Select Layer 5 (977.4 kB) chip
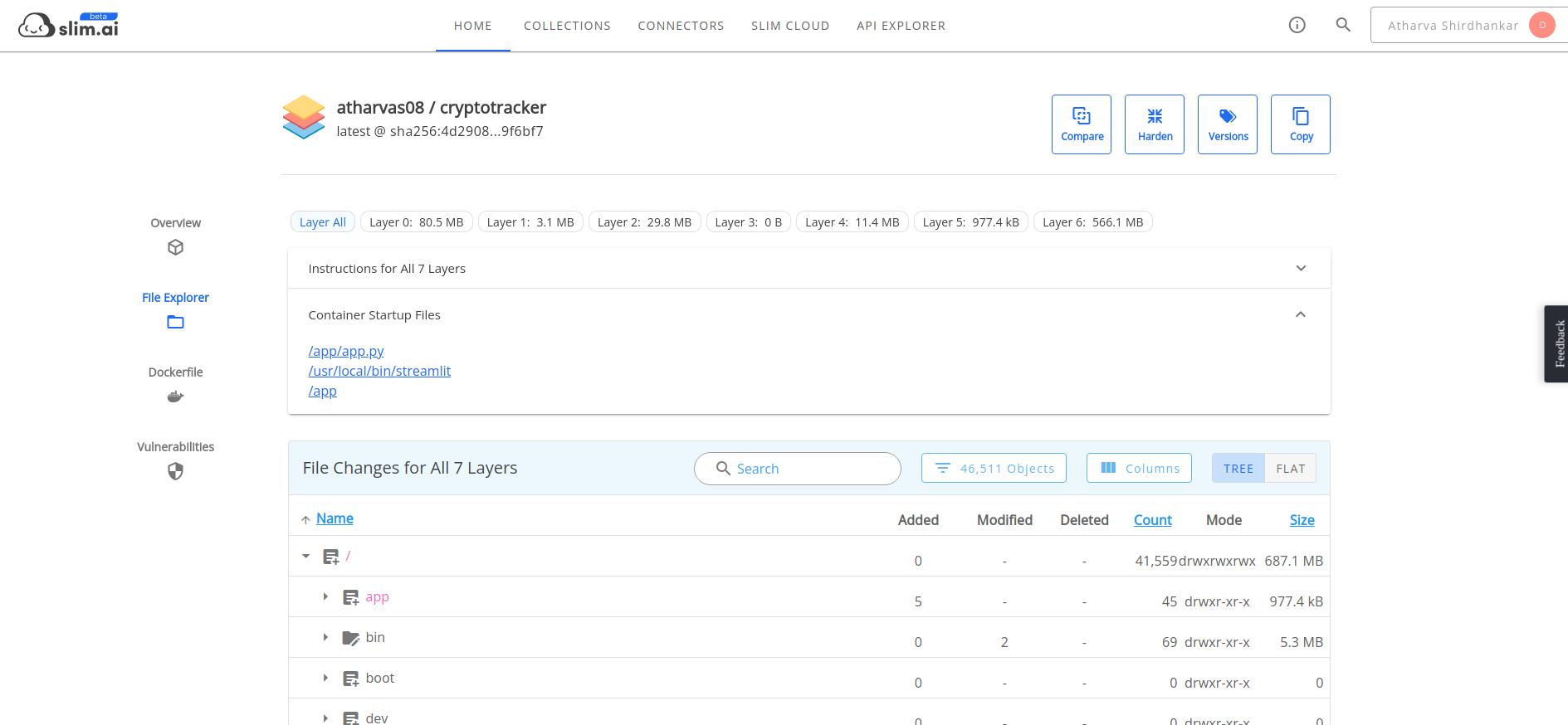Screen dimensions: 1568x725 coord(971,222)
